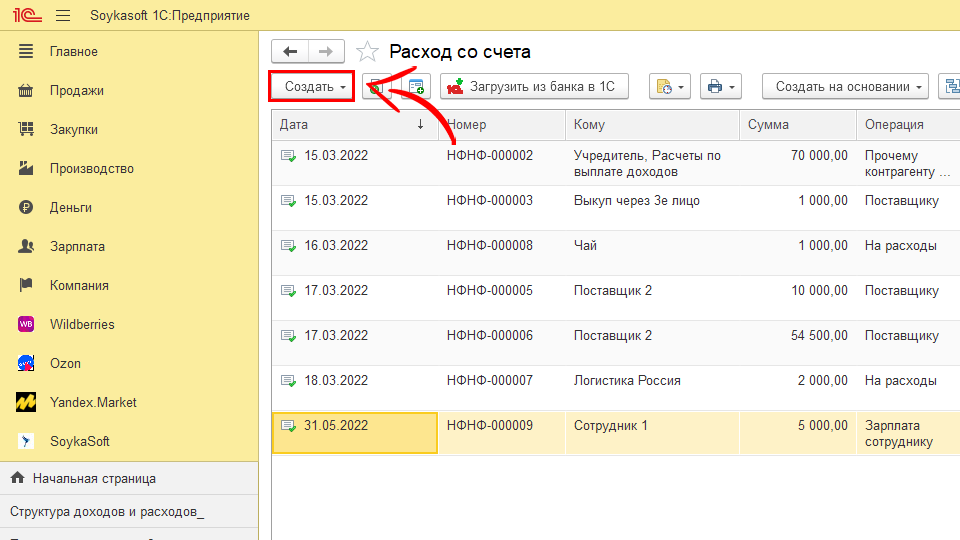Screen dimensions: 960x540
Task: Open the Yandex.Market section
Action: point(93,402)
